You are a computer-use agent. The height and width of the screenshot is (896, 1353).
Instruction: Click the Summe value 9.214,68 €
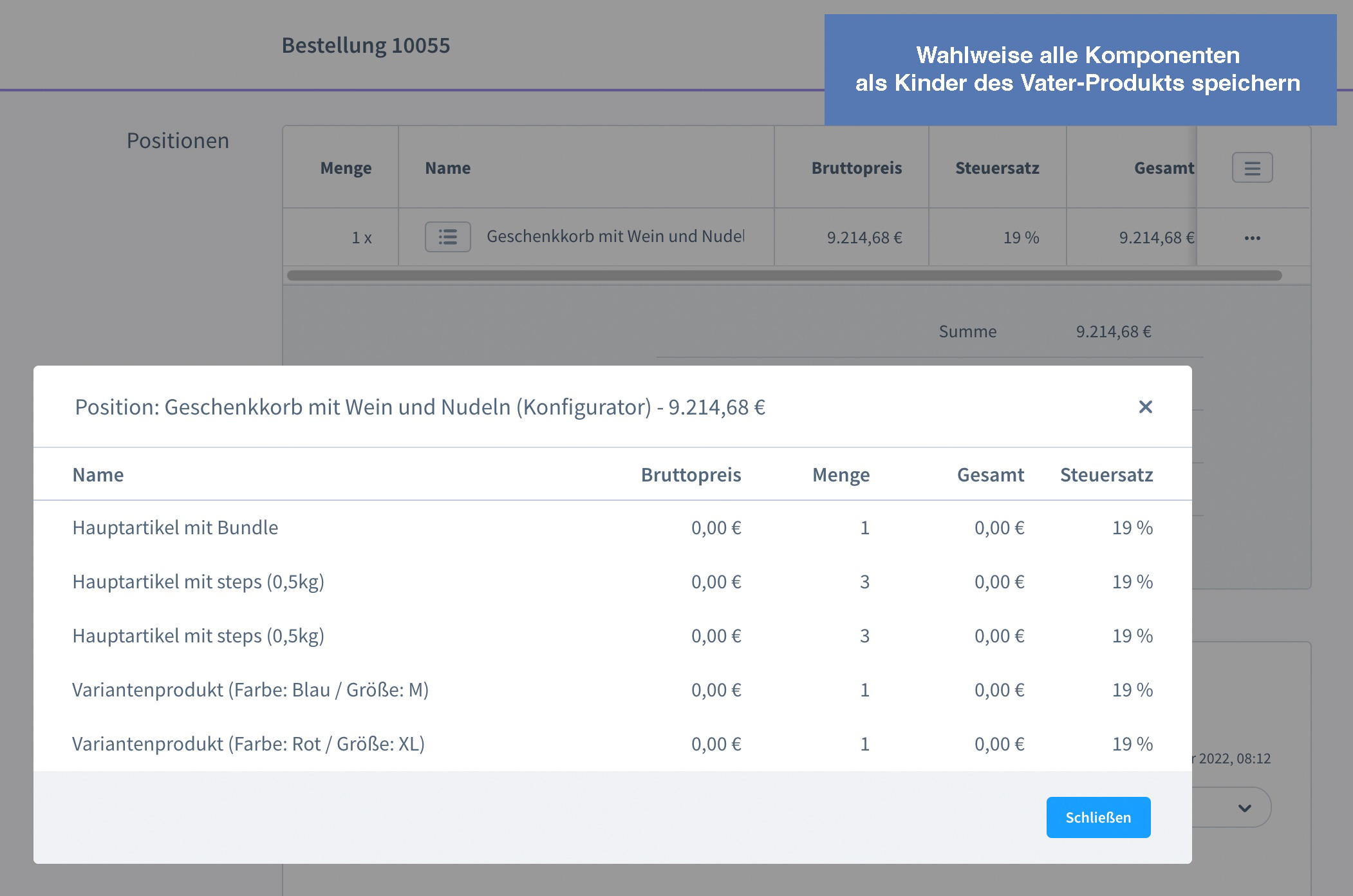(1114, 331)
